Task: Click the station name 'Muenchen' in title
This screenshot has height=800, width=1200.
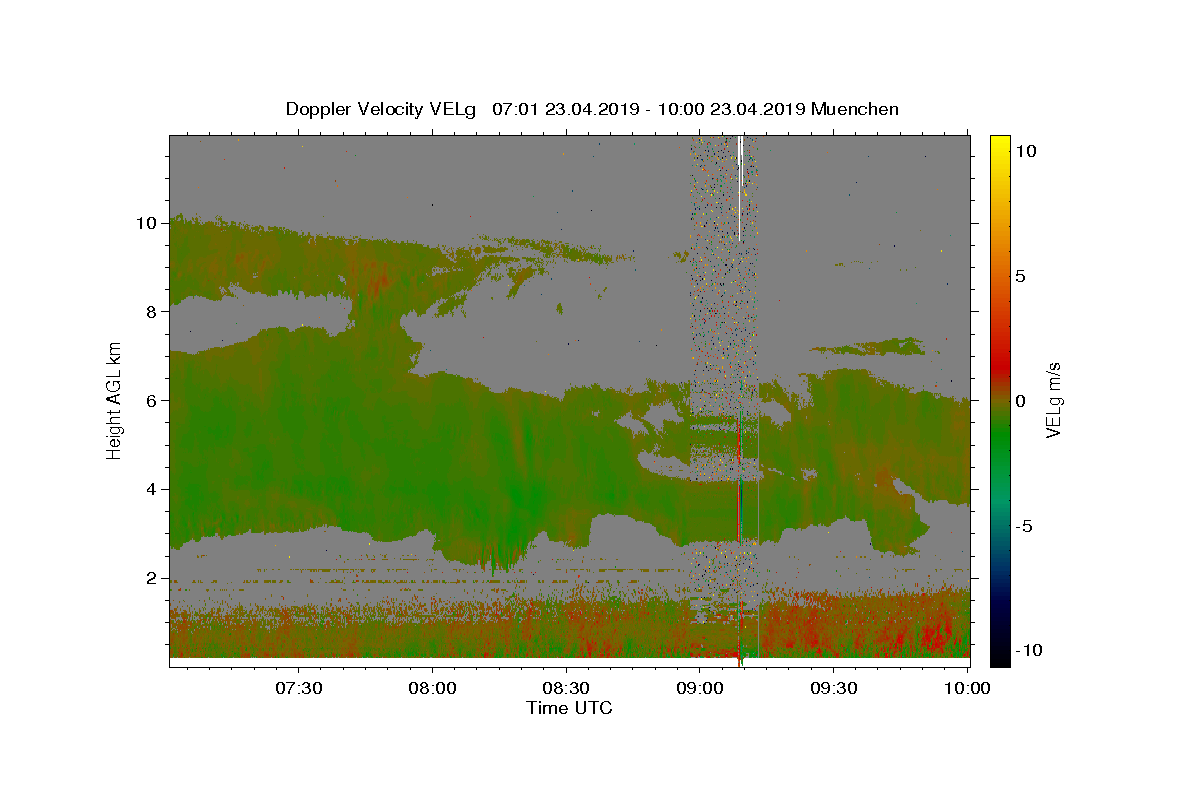Action: 855,109
